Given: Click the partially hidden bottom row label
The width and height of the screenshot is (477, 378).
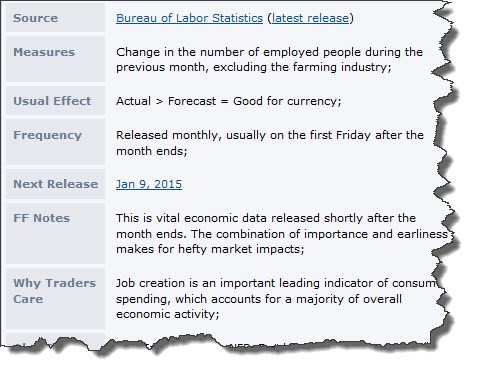Looking at the screenshot, I should (x=55, y=339).
